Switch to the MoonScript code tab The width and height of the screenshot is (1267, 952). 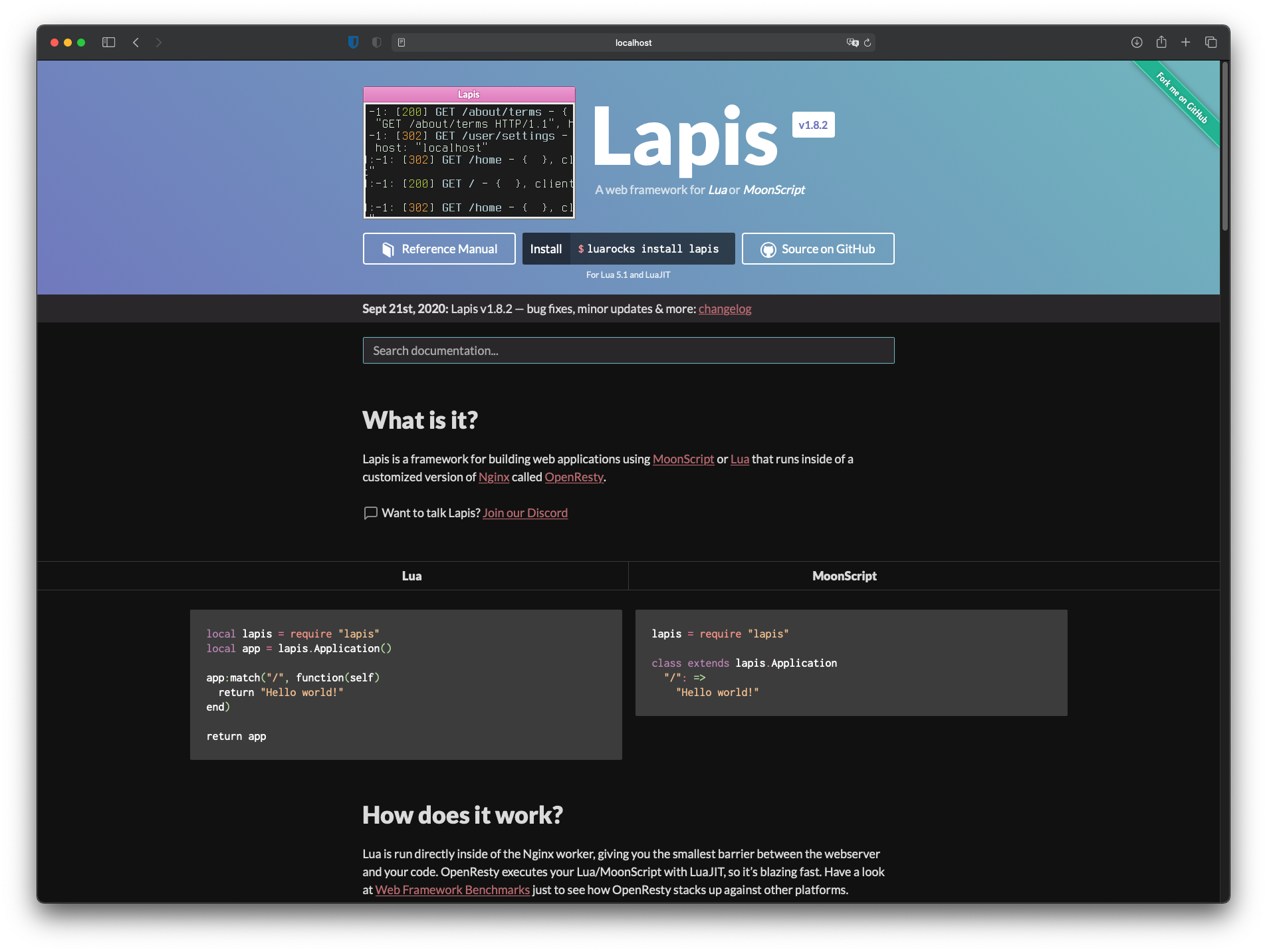pos(844,576)
